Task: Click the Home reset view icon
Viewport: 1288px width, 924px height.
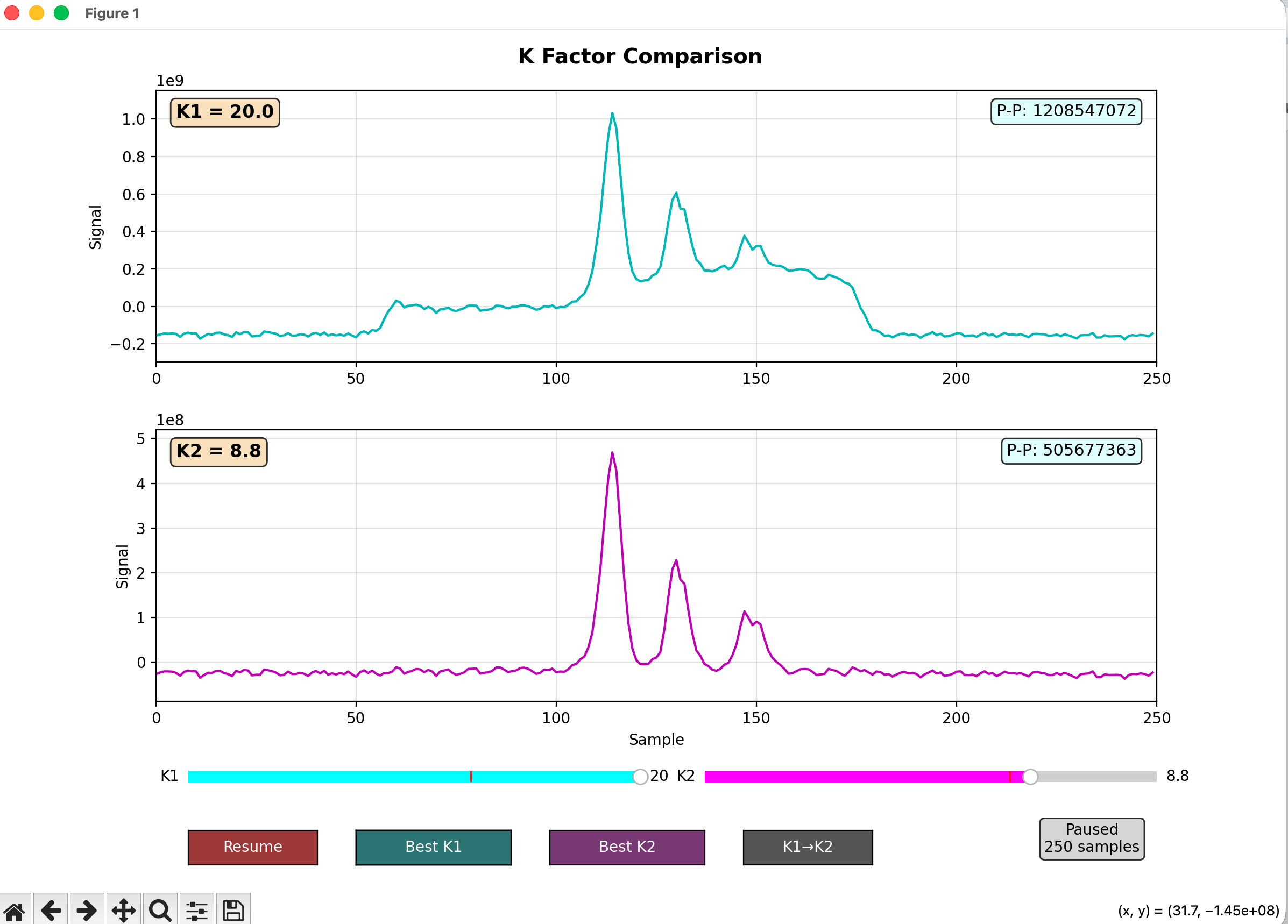Action: coord(15,911)
